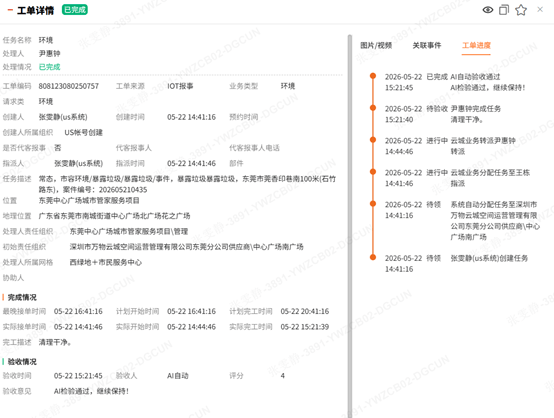Click creator 张雯静(us系统) in 创建人 row
Image resolution: width=554 pixels, height=418 pixels.
click(x=63, y=117)
